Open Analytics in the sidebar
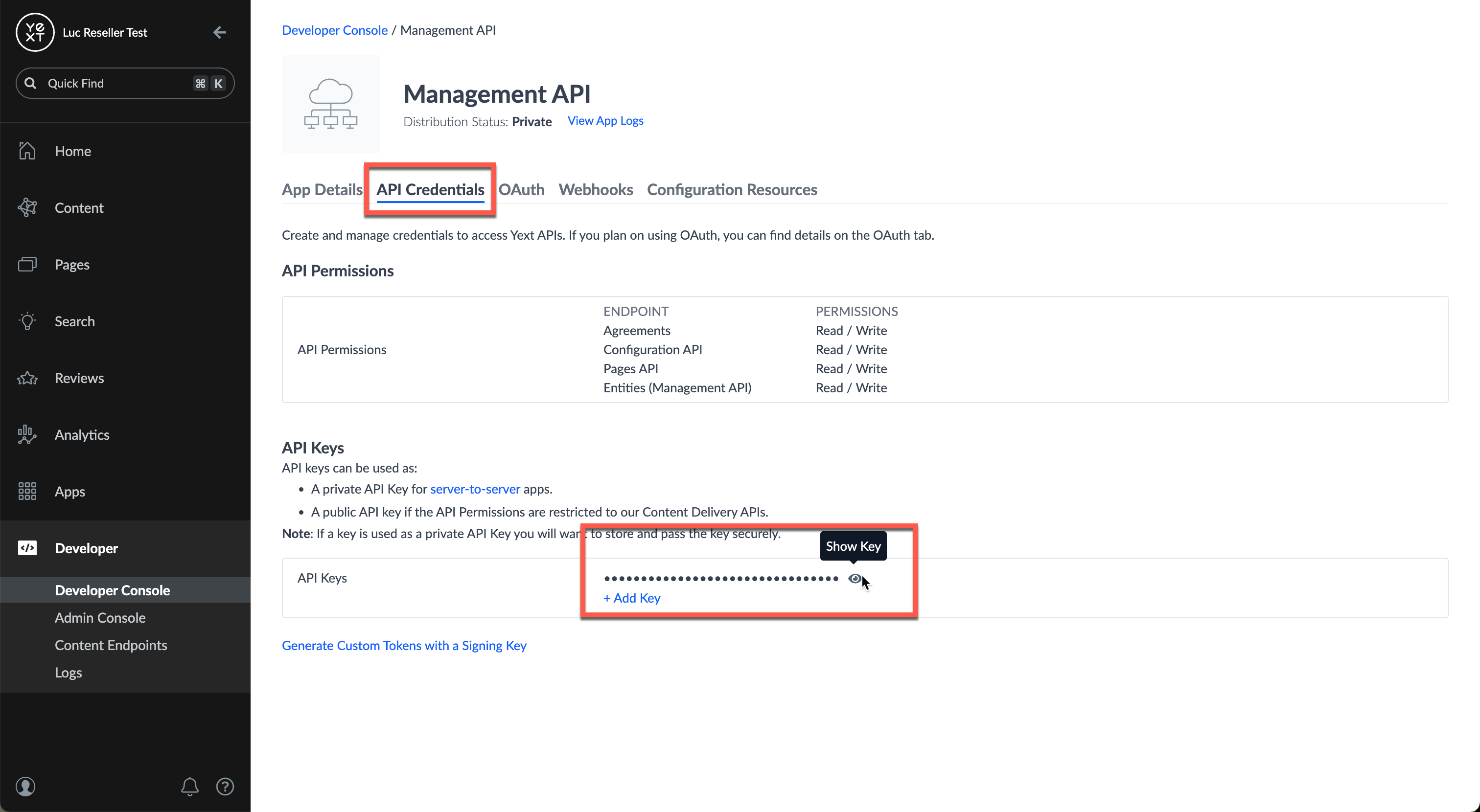 pyautogui.click(x=125, y=435)
